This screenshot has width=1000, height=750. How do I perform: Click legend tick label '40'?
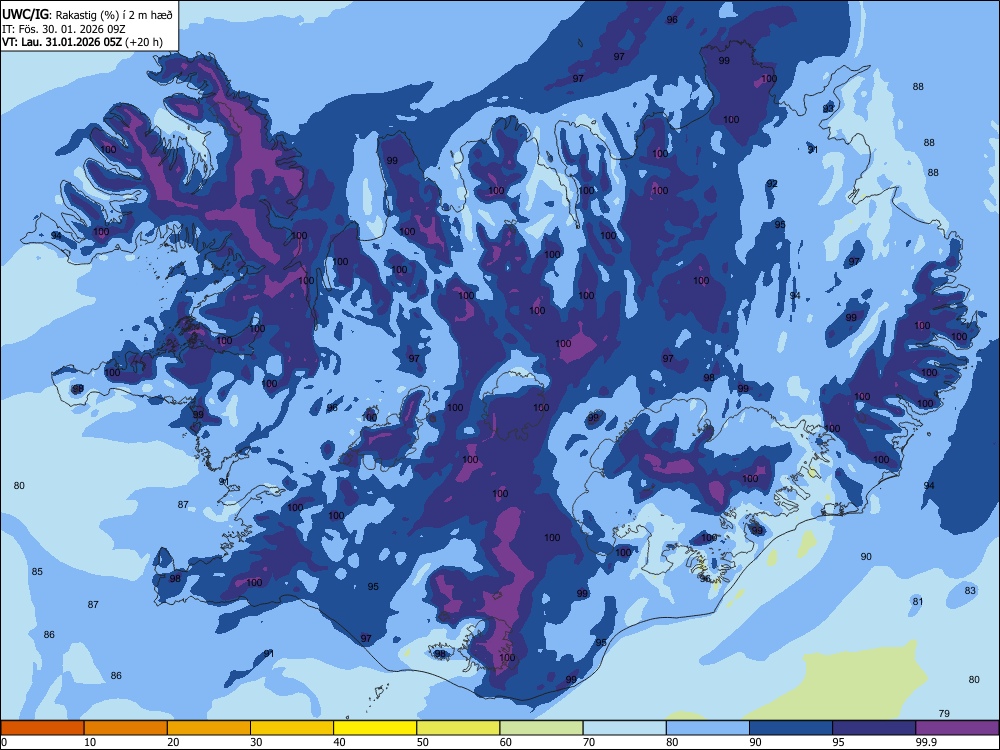tap(340, 742)
